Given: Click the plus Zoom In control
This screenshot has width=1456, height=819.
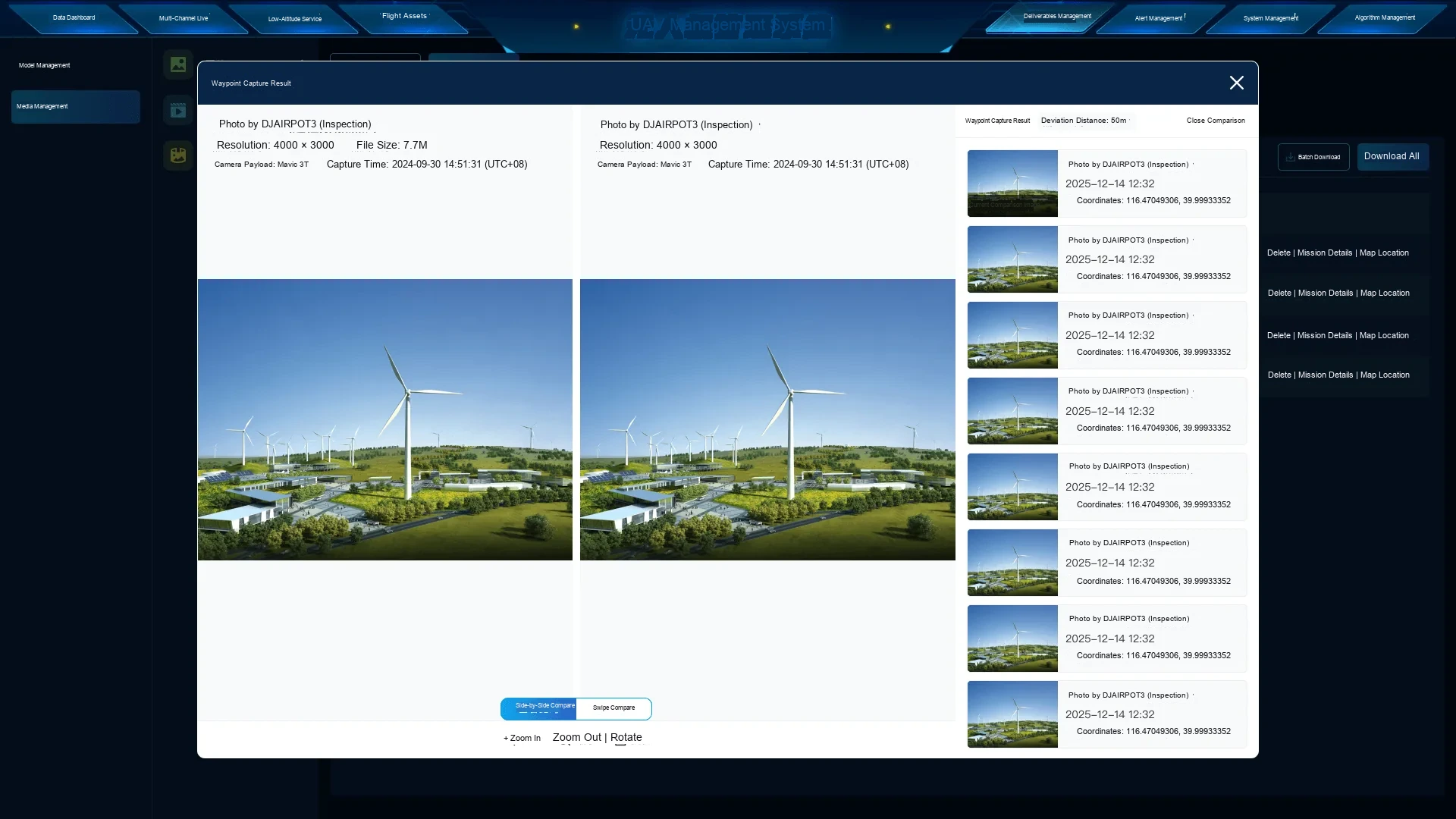Looking at the screenshot, I should [522, 738].
